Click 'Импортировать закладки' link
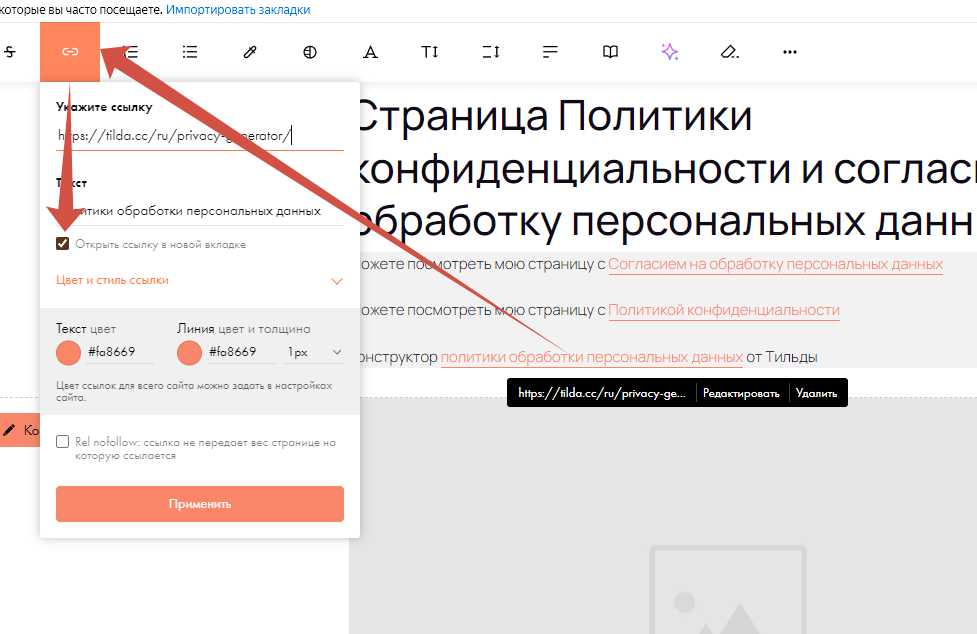This screenshot has width=977, height=634. 238,10
